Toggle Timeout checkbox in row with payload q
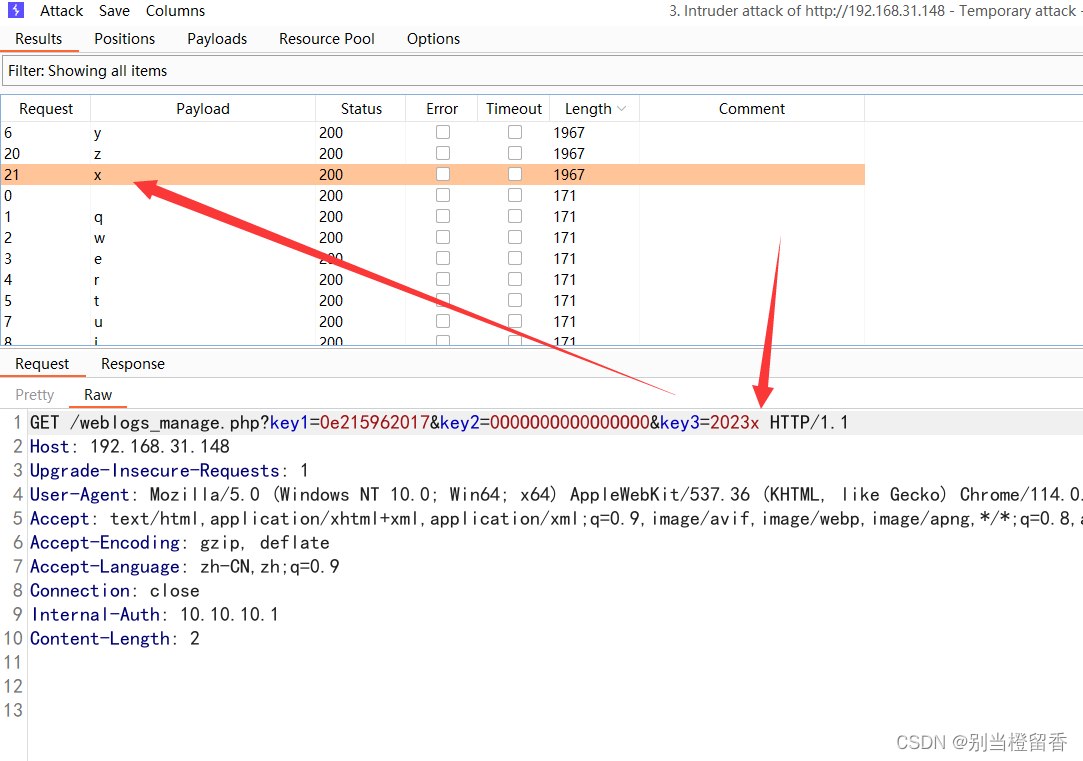This screenshot has height=761, width=1083. (515, 216)
